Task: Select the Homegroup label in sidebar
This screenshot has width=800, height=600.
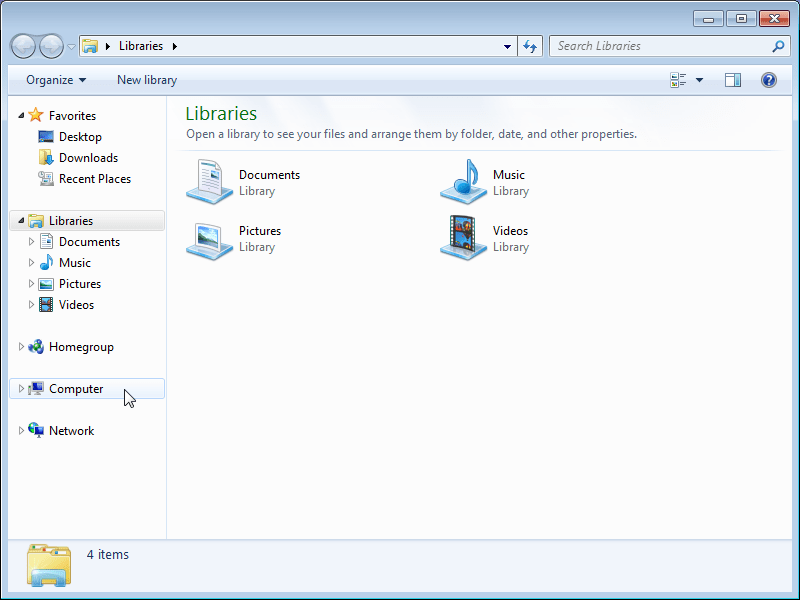Action: [81, 347]
